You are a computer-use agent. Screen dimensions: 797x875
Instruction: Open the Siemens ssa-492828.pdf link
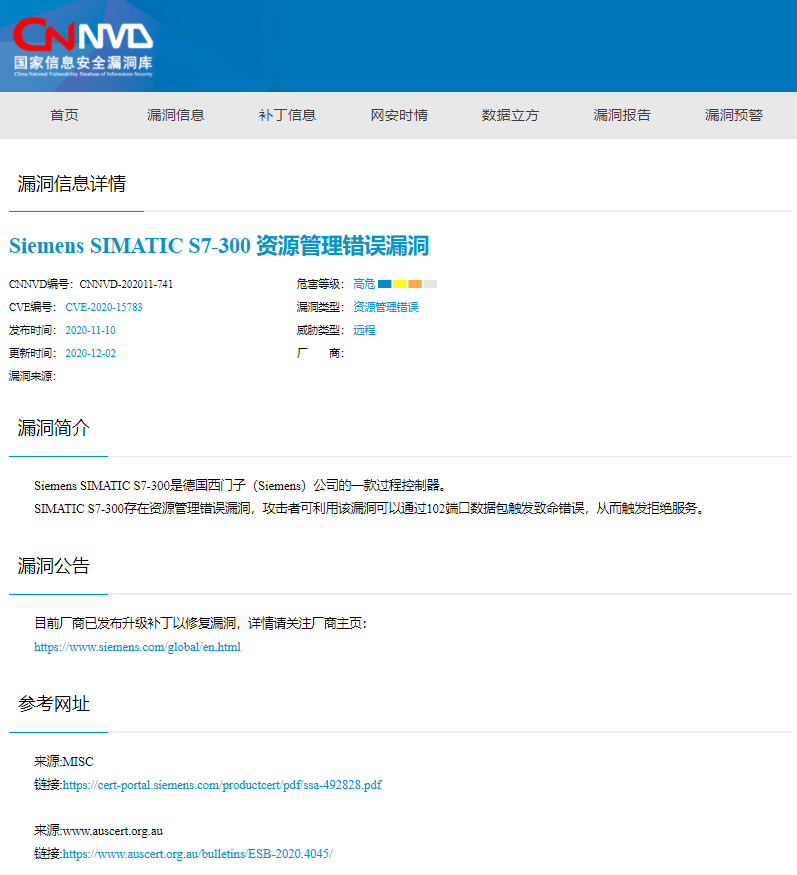222,785
